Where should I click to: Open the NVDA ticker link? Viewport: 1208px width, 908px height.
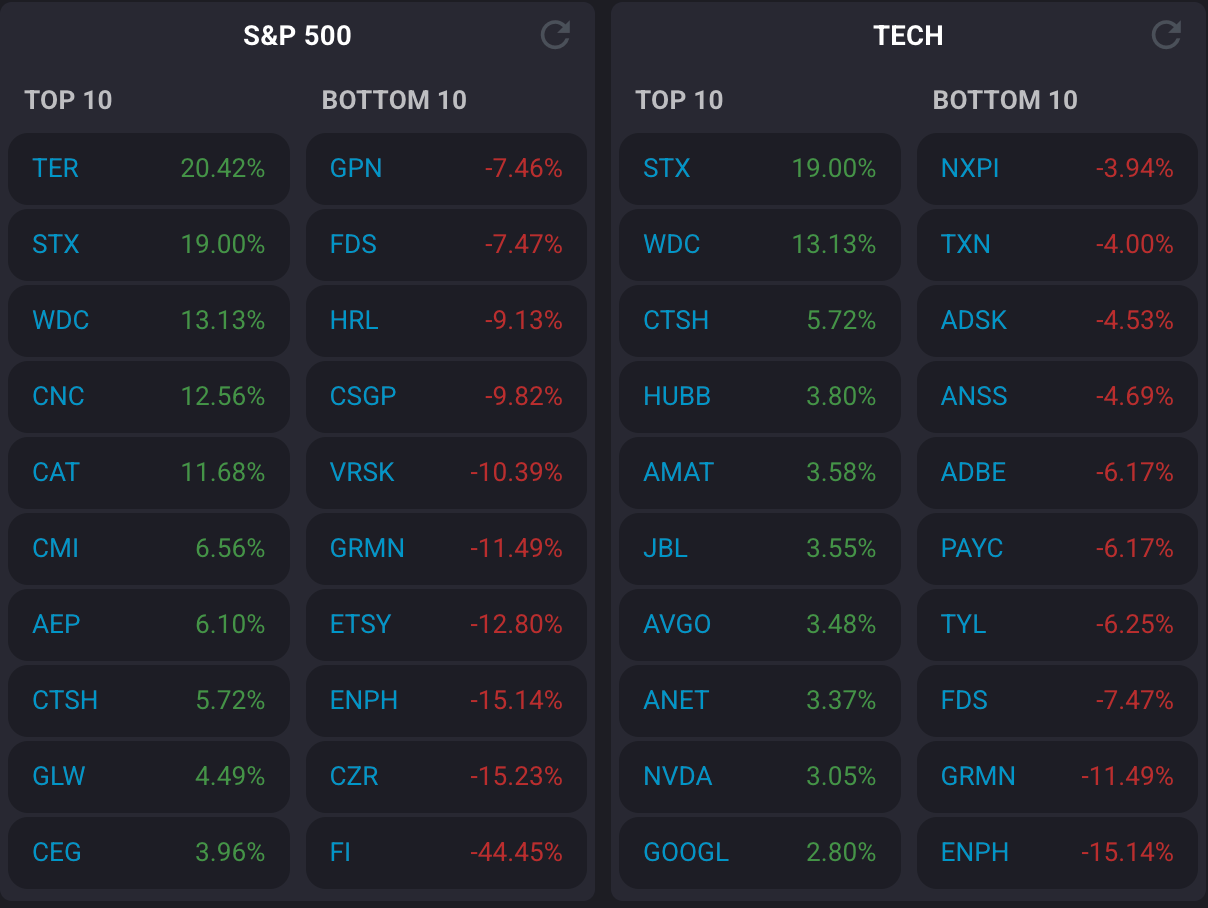tap(677, 776)
